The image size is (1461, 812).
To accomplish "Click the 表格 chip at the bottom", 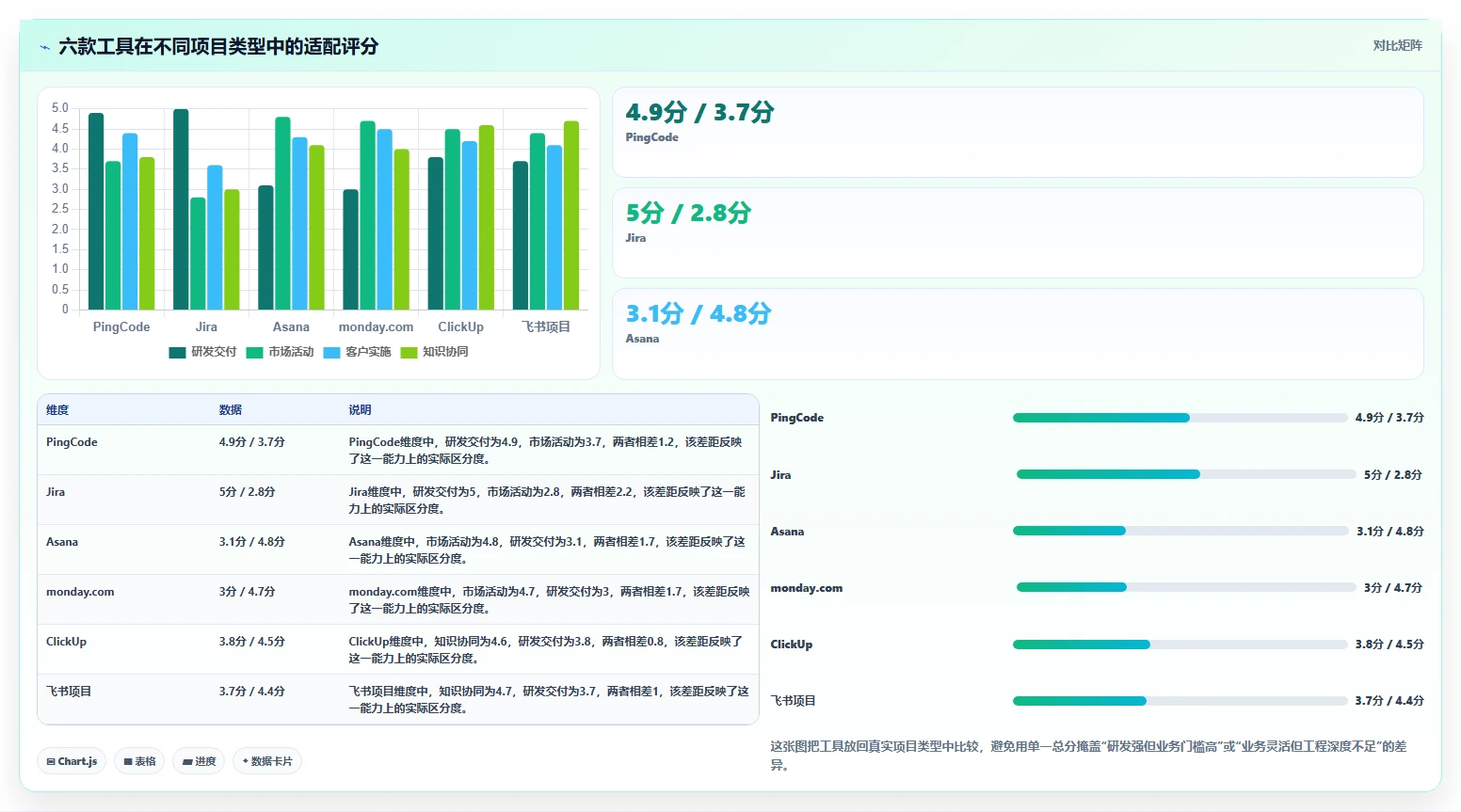I will [x=139, y=761].
